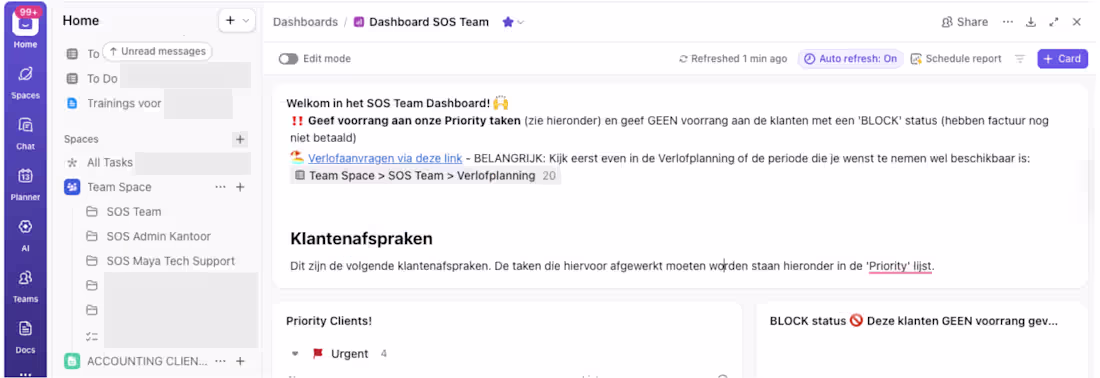Open Verlofaanvragen via deze link

click(x=386, y=158)
